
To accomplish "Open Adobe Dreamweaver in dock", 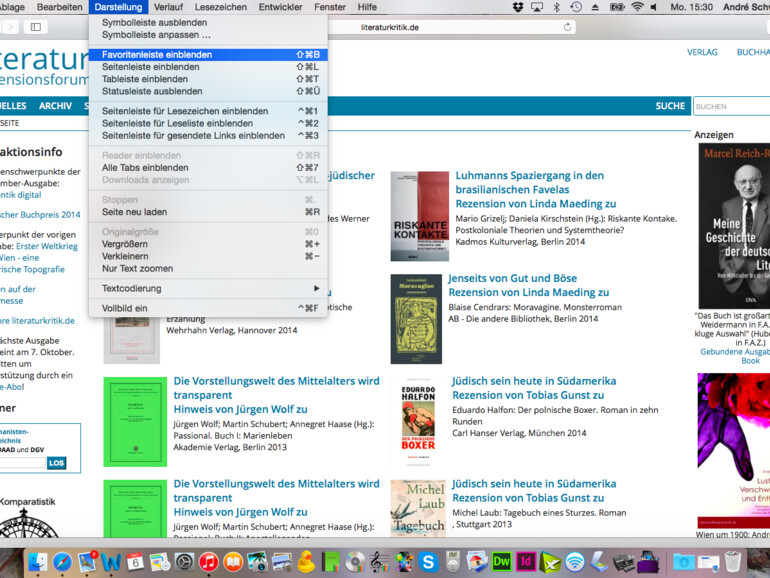I will pos(501,562).
